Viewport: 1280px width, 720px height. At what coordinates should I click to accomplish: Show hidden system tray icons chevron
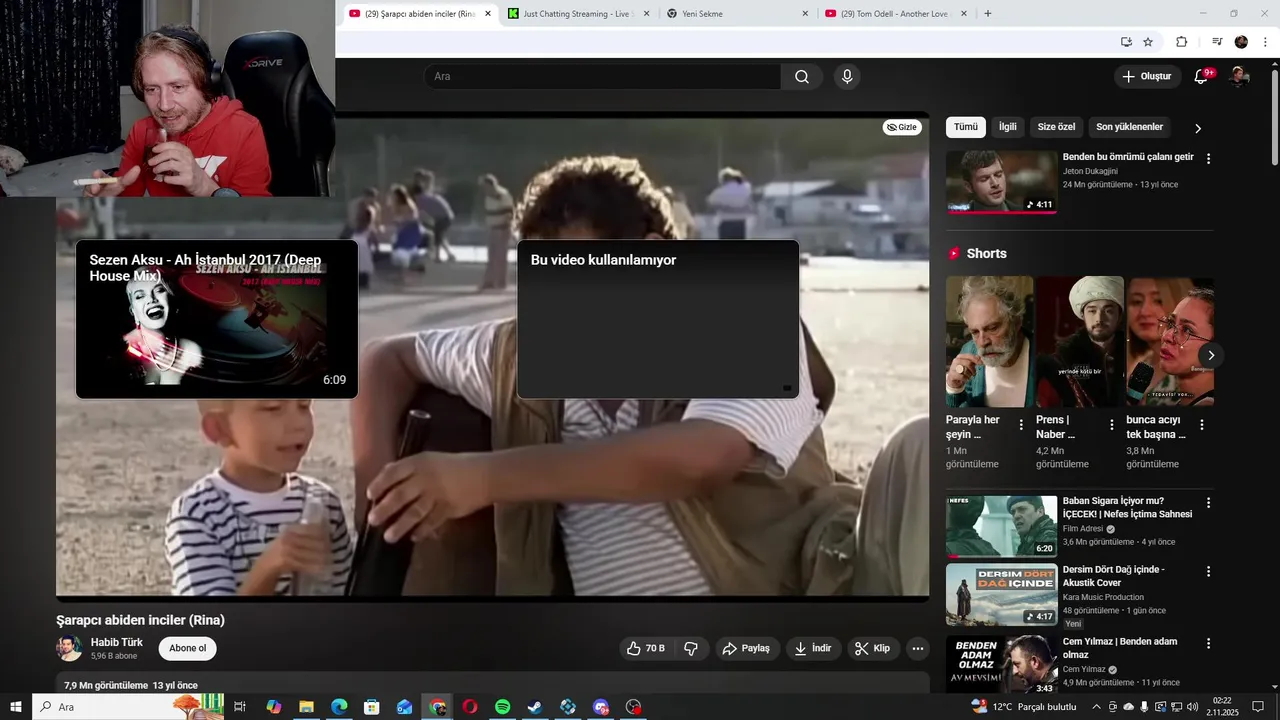point(1096,707)
